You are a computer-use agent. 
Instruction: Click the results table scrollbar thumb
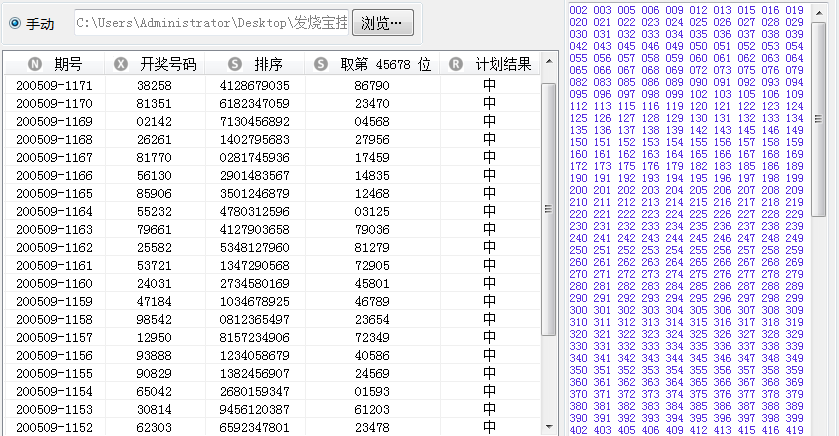[x=548, y=209]
